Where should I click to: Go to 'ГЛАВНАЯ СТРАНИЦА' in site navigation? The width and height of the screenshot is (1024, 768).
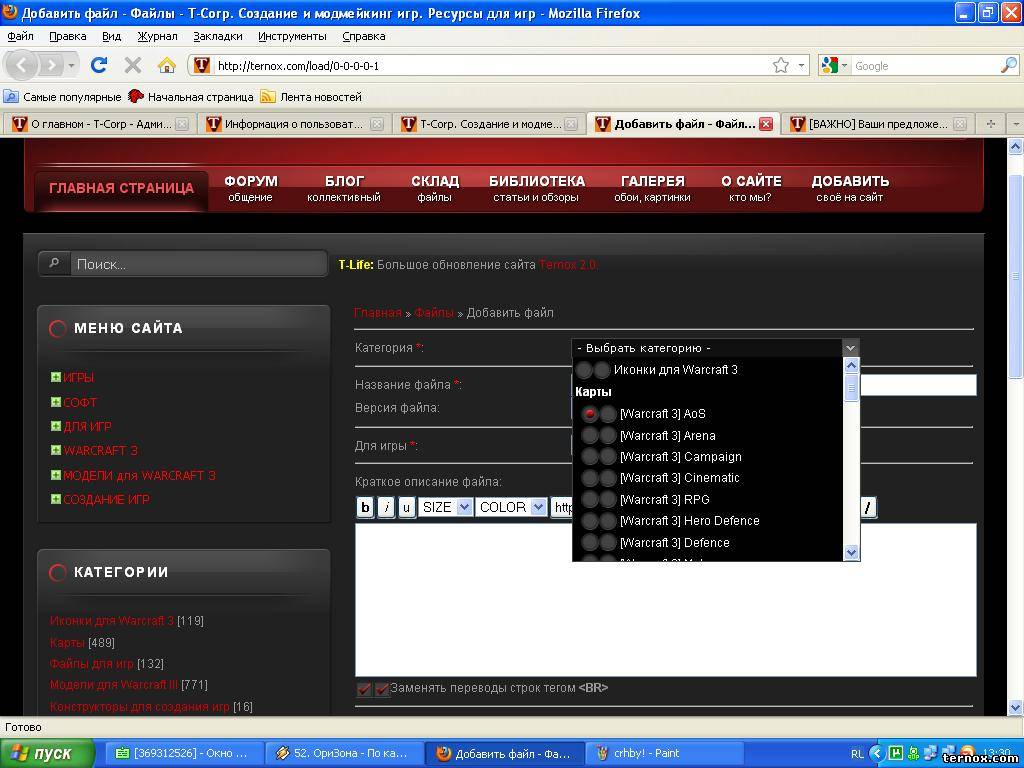pos(121,188)
